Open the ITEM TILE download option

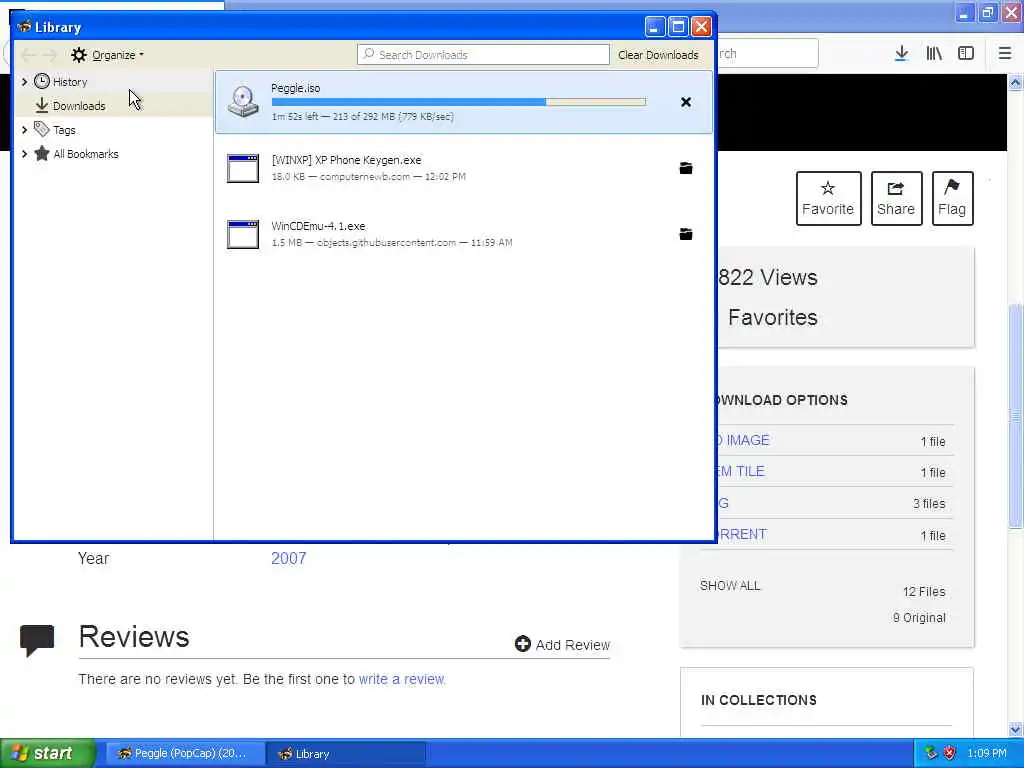point(741,471)
